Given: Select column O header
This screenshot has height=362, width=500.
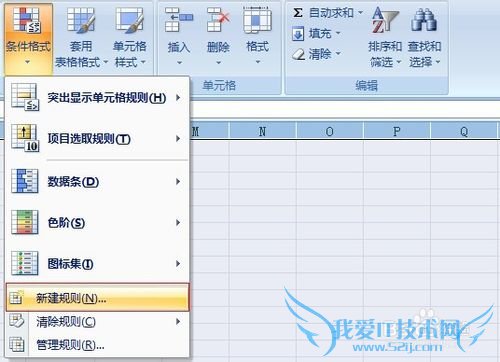Looking at the screenshot, I should pos(330,131).
